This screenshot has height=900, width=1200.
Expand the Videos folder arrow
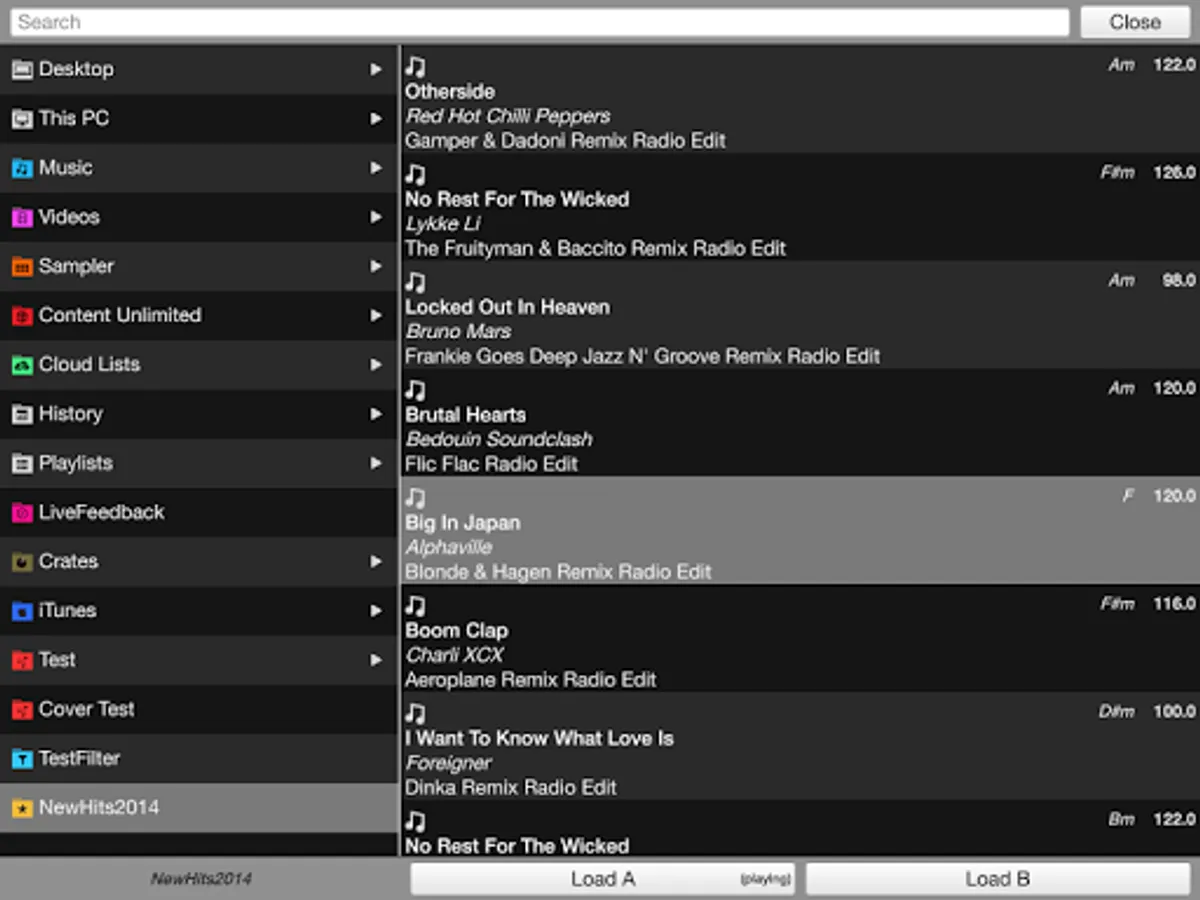376,217
